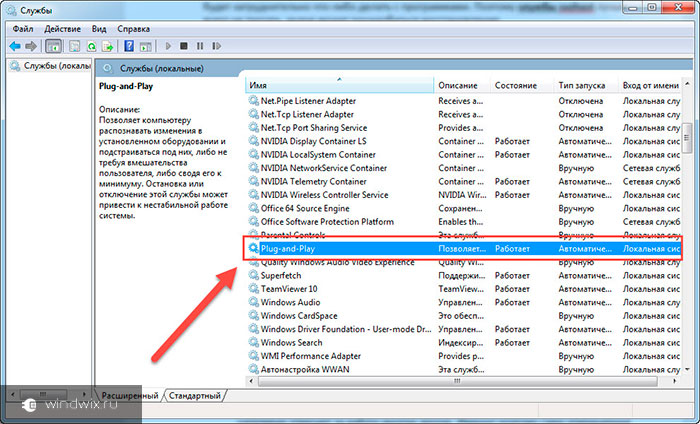Screen dimensions: 700x424
Task: Switch to the Расширенный tab
Action: click(x=129, y=396)
